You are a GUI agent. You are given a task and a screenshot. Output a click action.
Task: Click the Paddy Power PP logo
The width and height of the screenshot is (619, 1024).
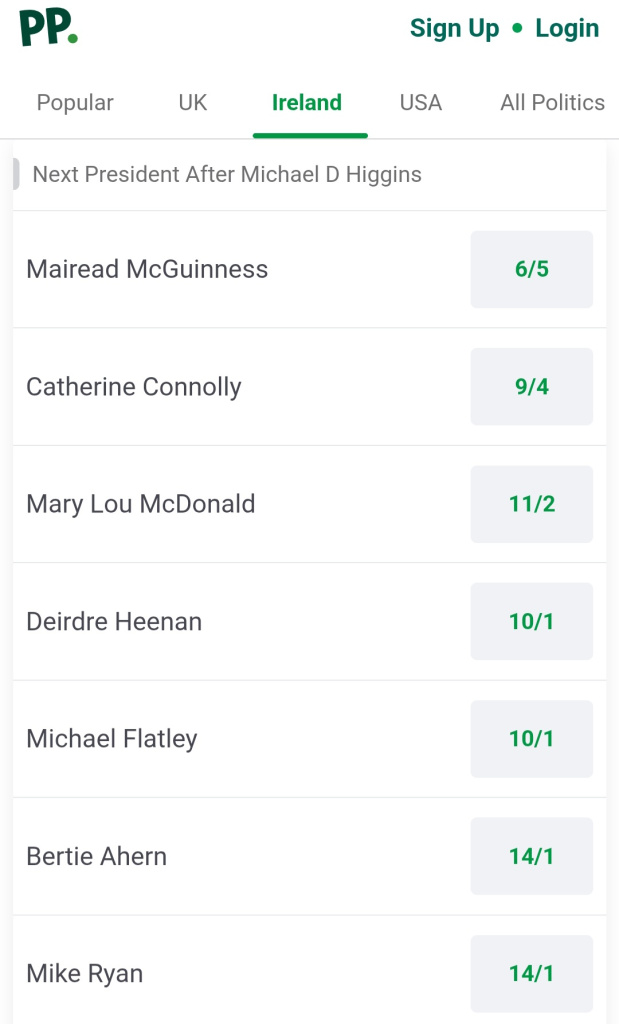pyautogui.click(x=48, y=28)
